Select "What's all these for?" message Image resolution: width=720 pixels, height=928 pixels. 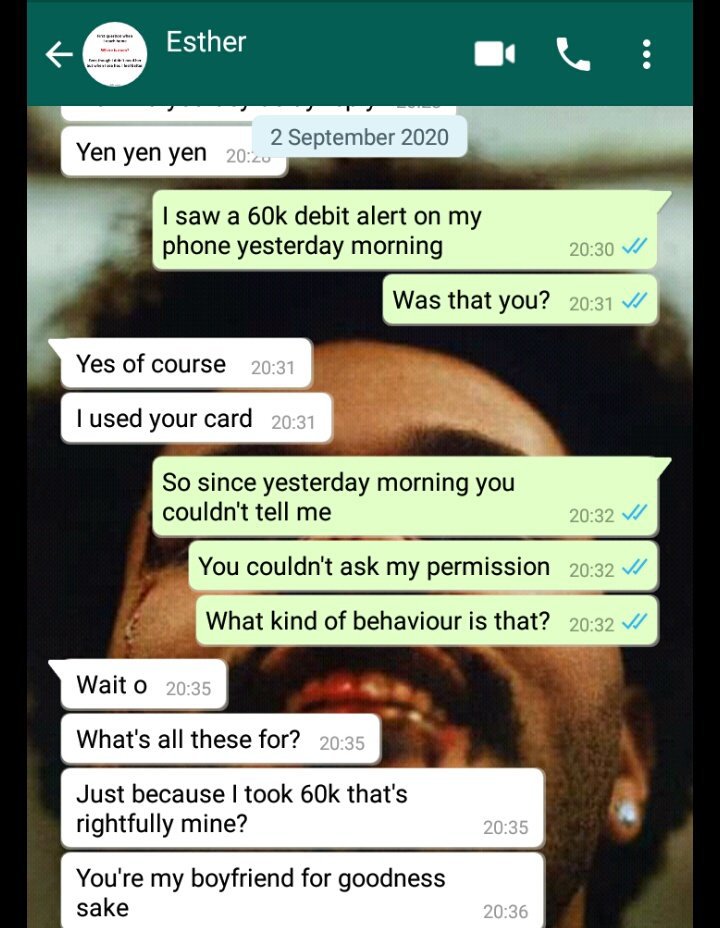221,739
